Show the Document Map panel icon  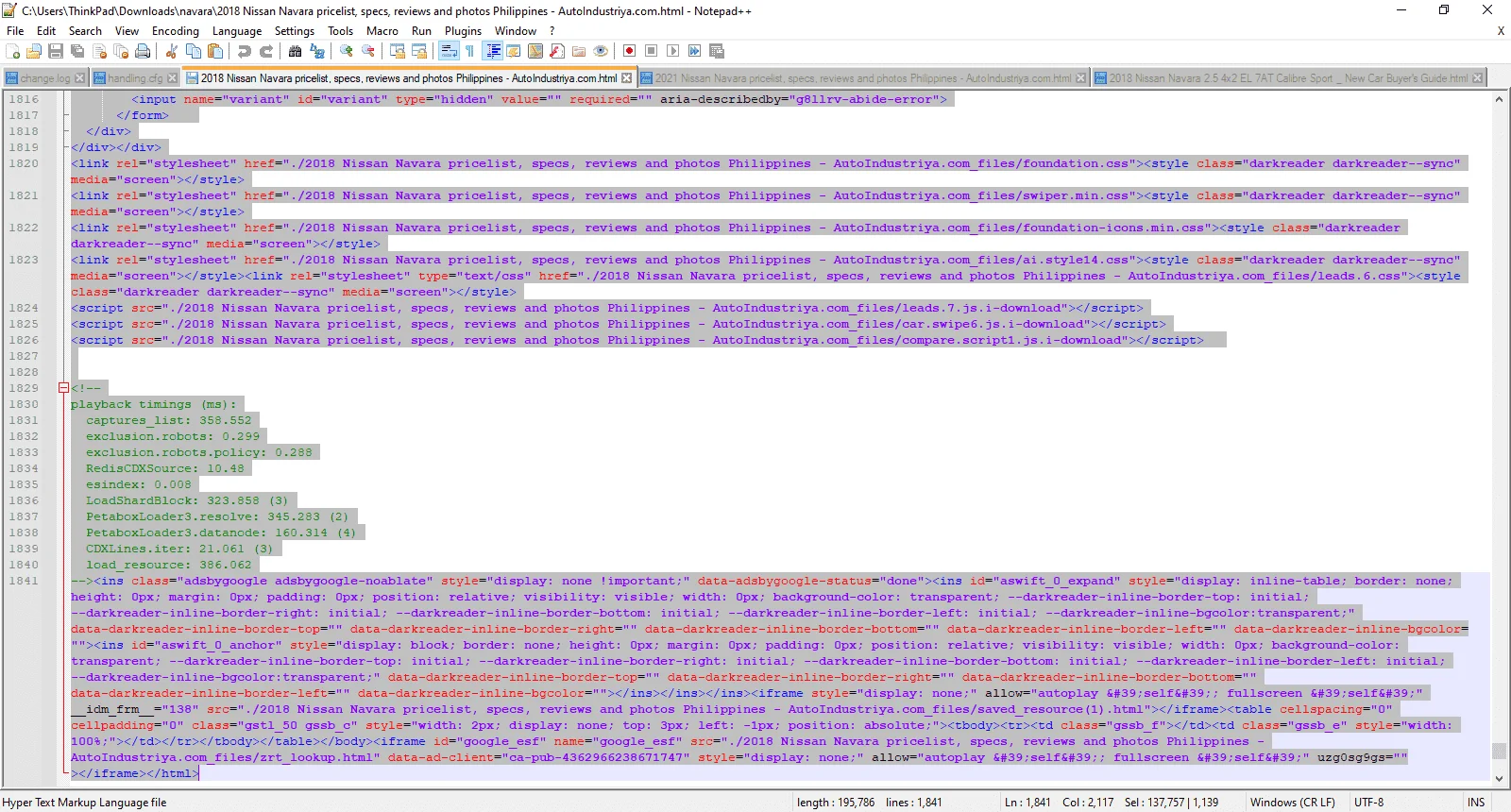(535, 51)
